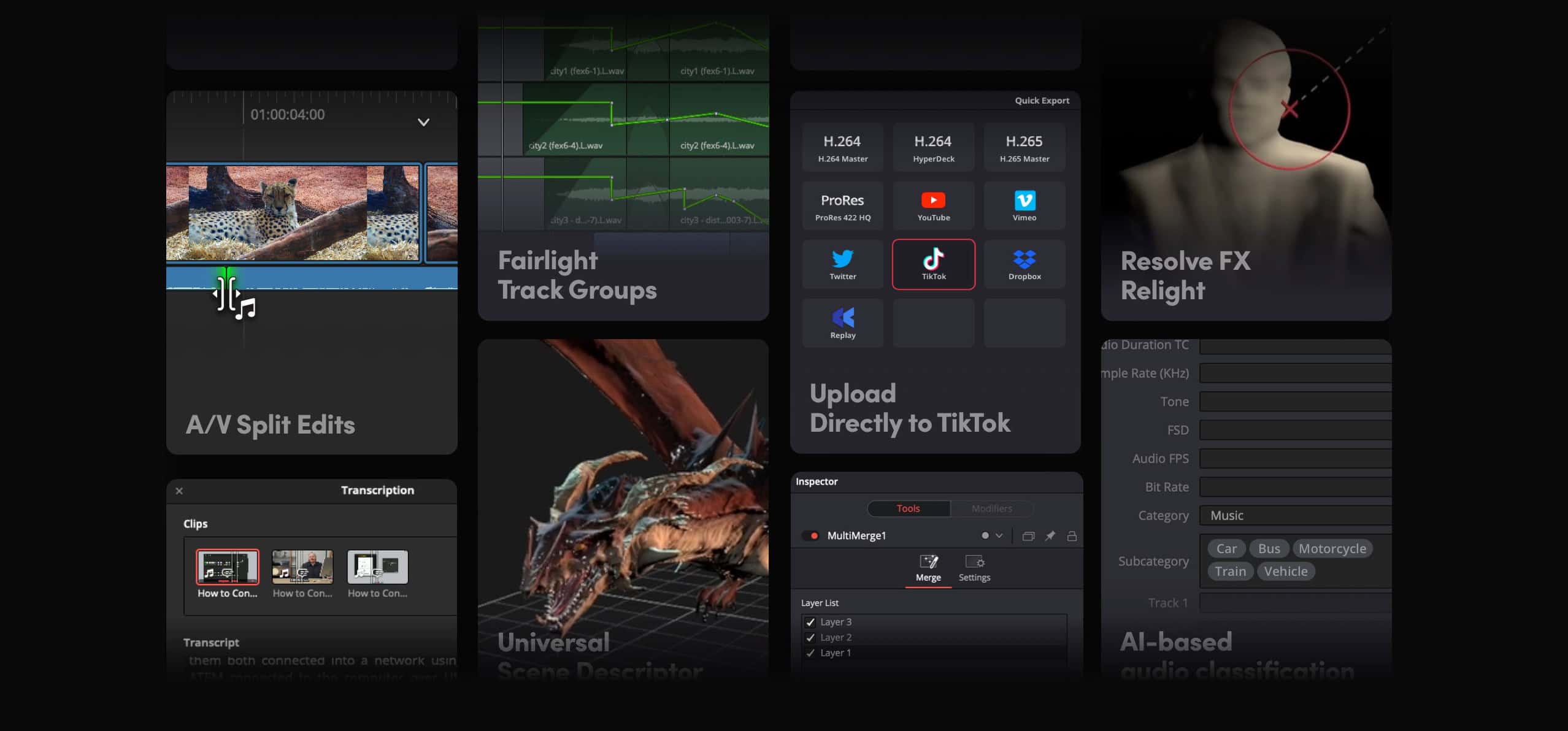This screenshot has height=731, width=1568.
Task: Click the Clips heading in Transcription
Action: click(x=195, y=524)
